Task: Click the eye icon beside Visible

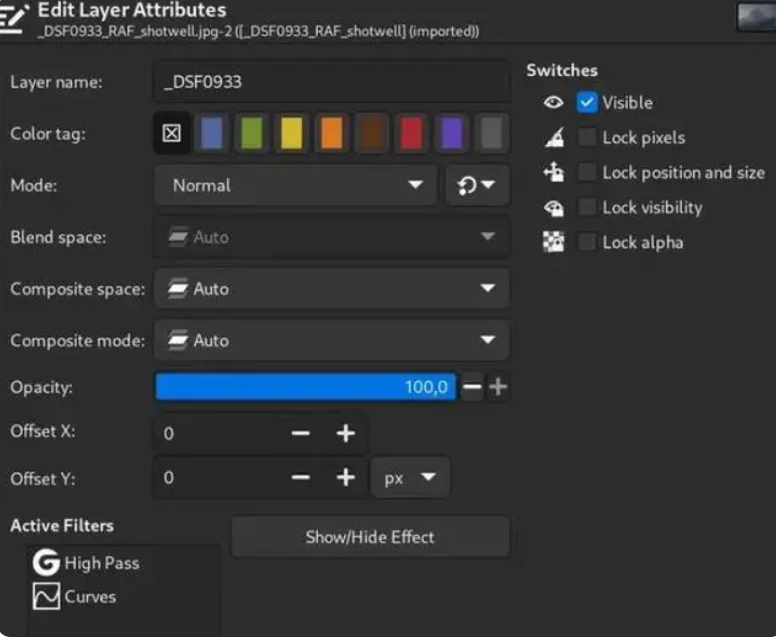Action: point(553,102)
